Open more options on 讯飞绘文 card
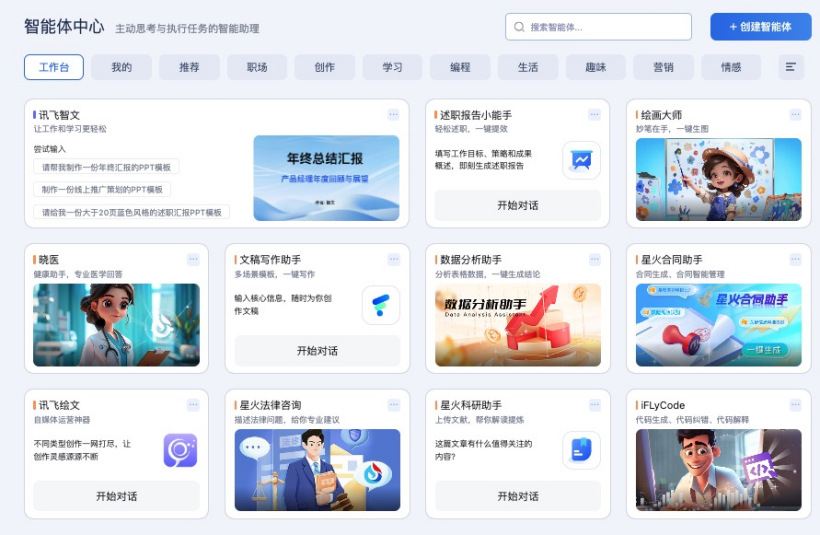Viewport: 820px width, 535px height. pyautogui.click(x=193, y=404)
